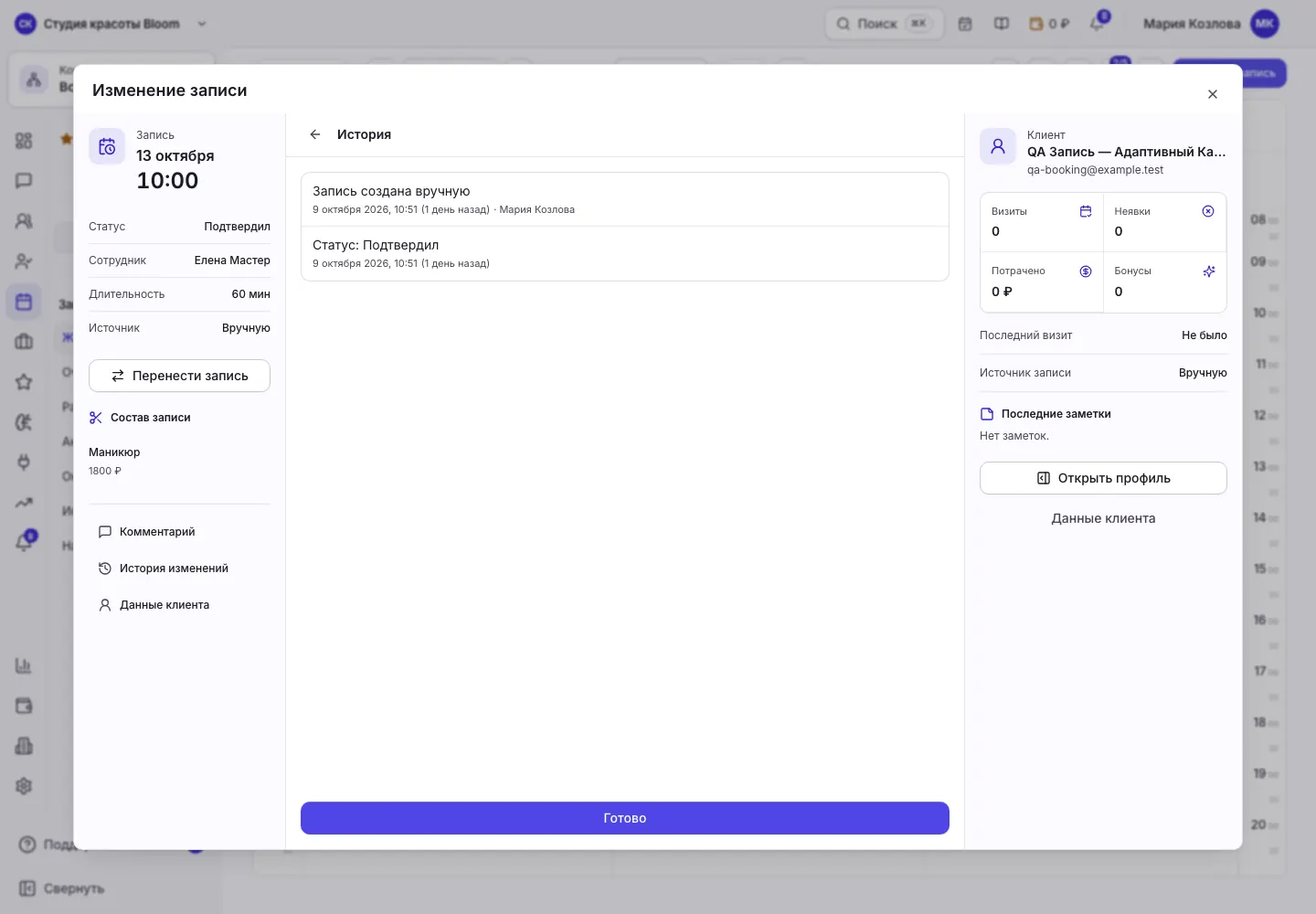Screen dimensions: 1316x914
Task: Click the Маникюр service item
Action: pos(114,452)
